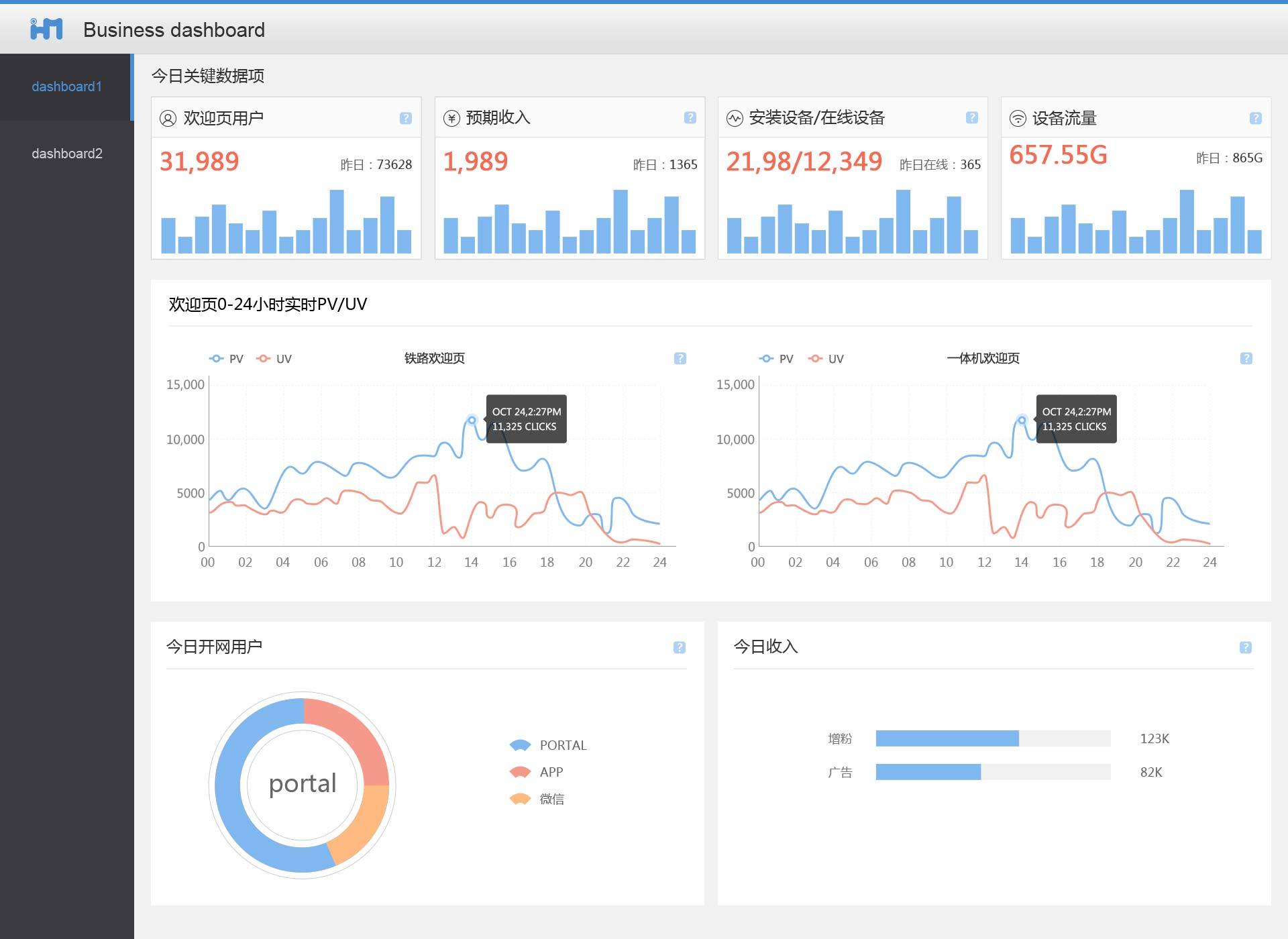
Task: Click 昨日：73628 text
Action: 376,164
